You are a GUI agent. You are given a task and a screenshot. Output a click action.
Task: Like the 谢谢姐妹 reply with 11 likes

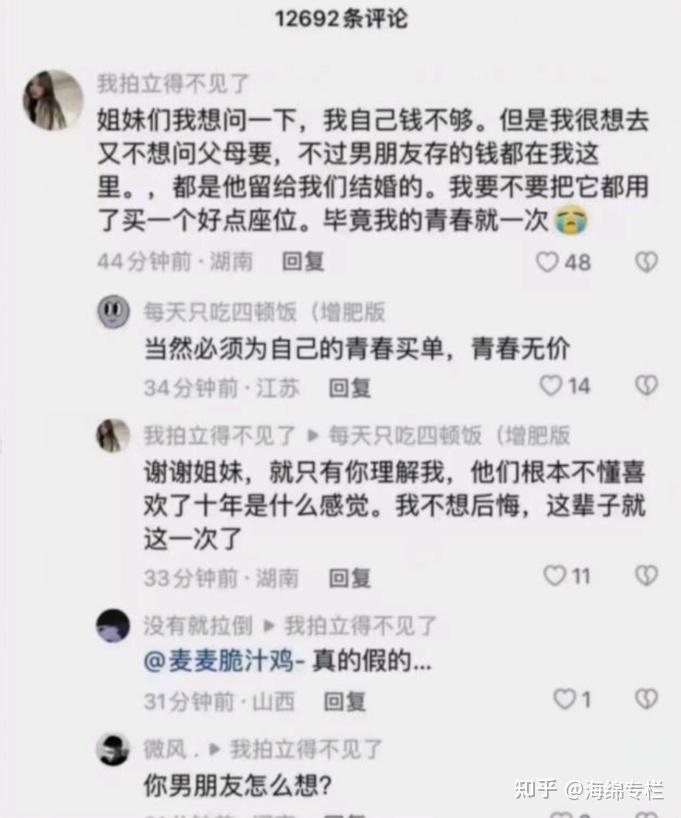554,576
